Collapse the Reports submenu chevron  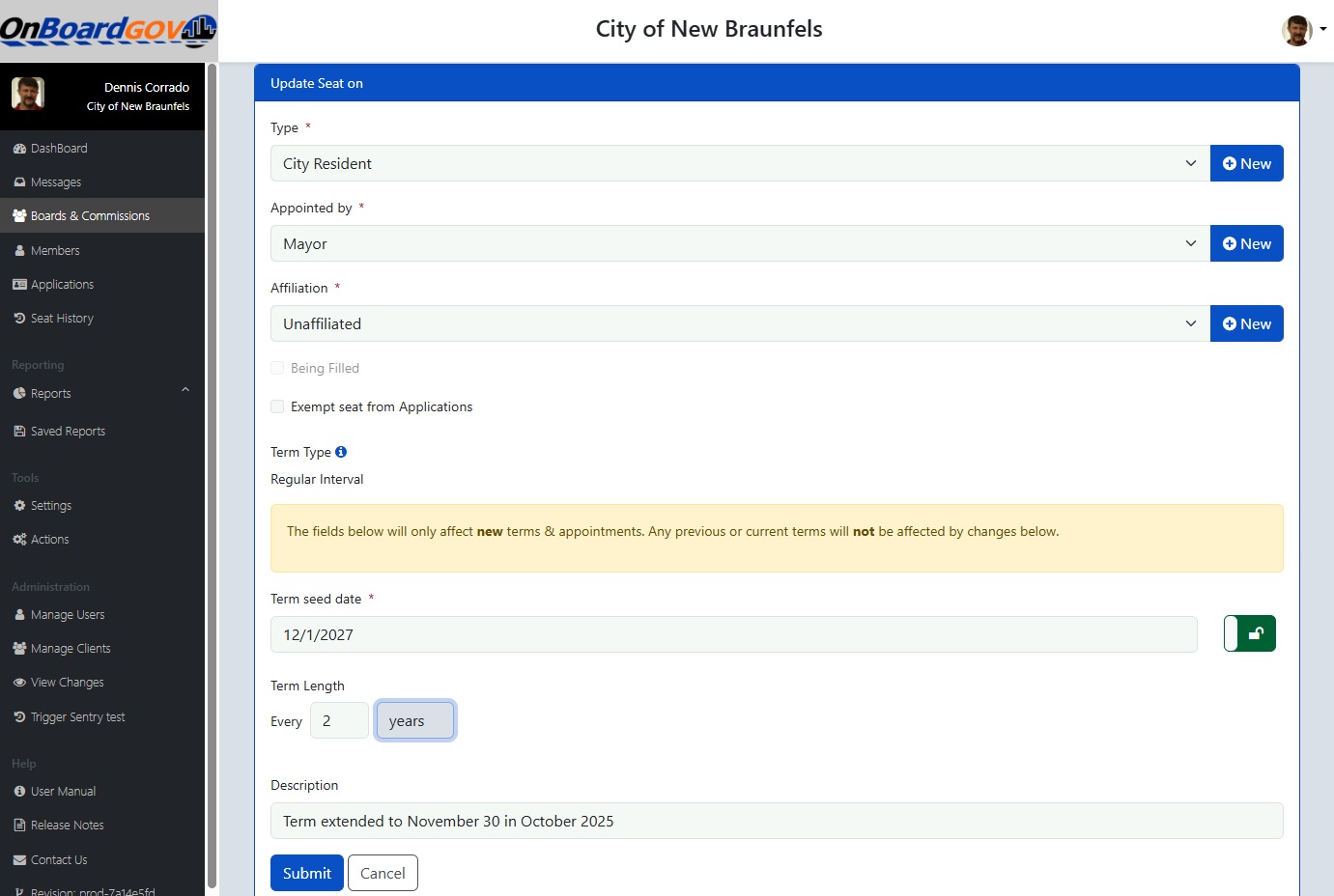tap(185, 390)
